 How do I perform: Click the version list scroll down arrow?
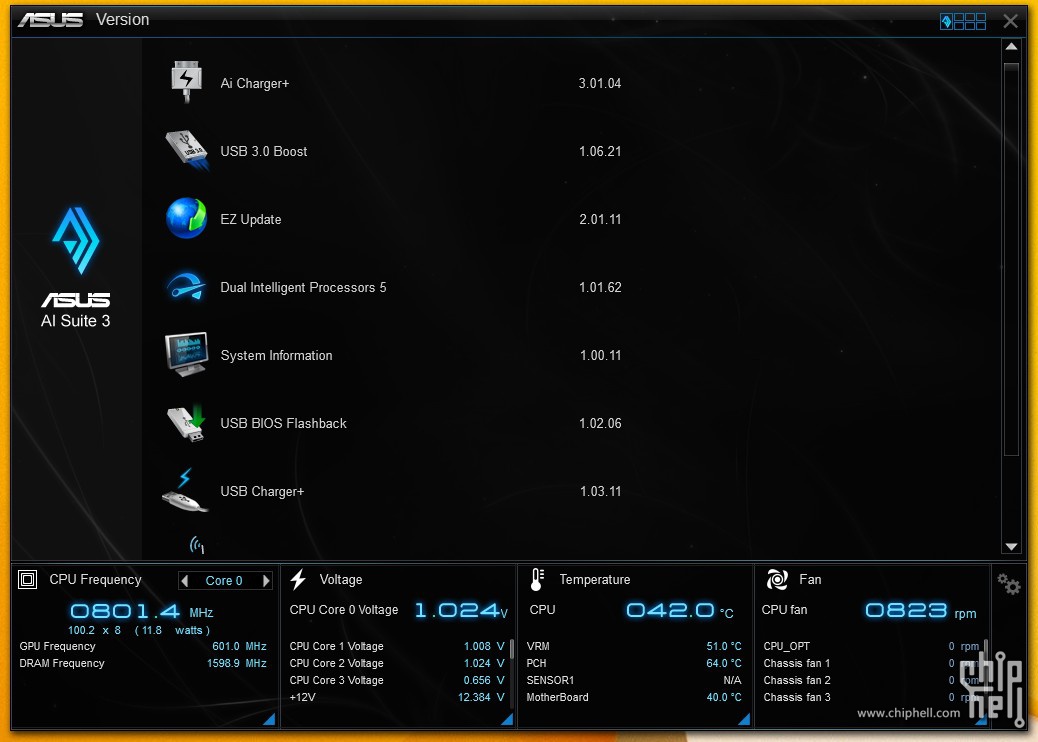pyautogui.click(x=1011, y=547)
